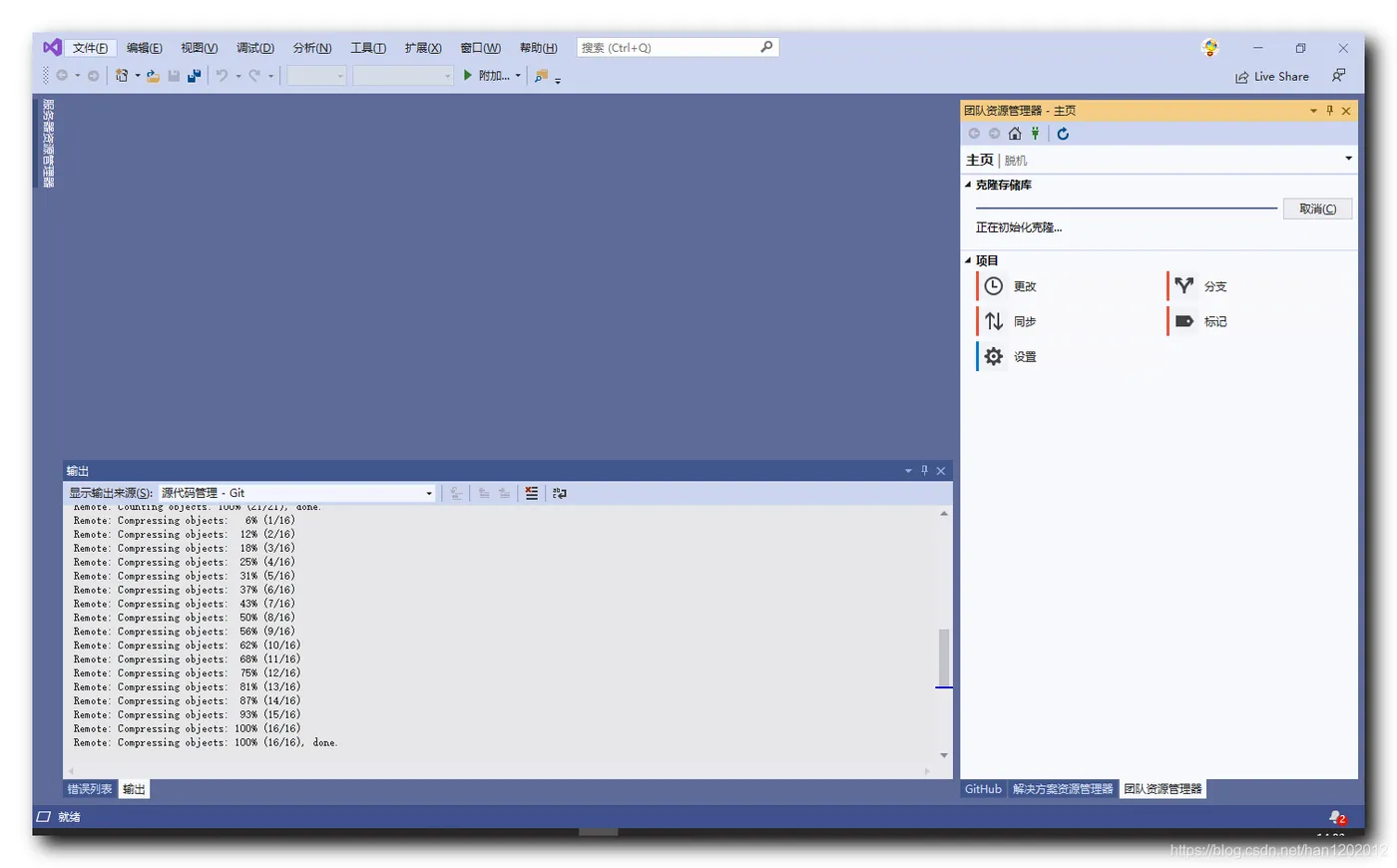Screen dimensions: 1397x868
Task: Open the 文件(F) menu
Action: 90,48
